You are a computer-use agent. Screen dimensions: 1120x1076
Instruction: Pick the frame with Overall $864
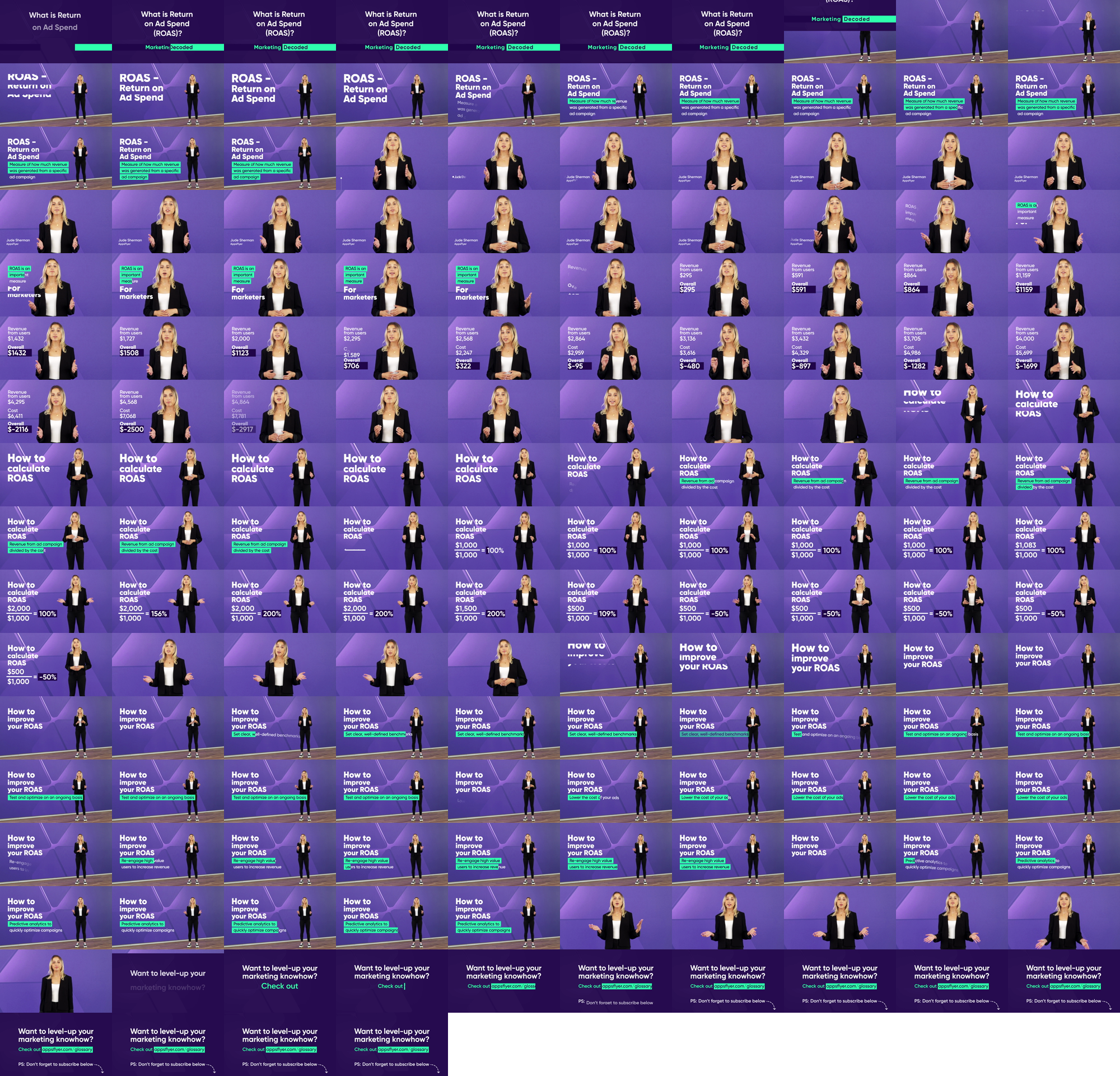click(952, 285)
